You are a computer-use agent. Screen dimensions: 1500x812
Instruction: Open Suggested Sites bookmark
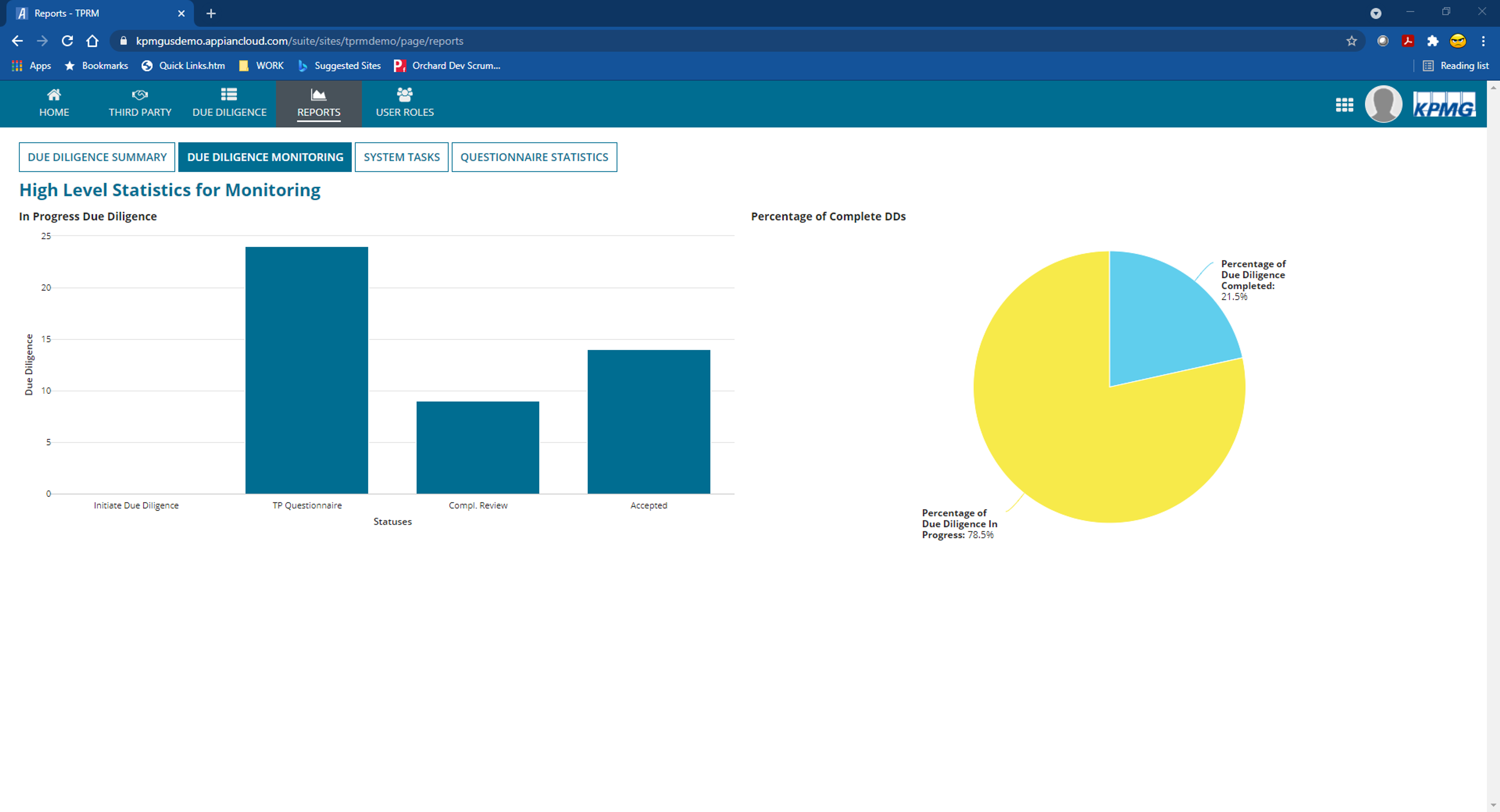click(x=339, y=66)
